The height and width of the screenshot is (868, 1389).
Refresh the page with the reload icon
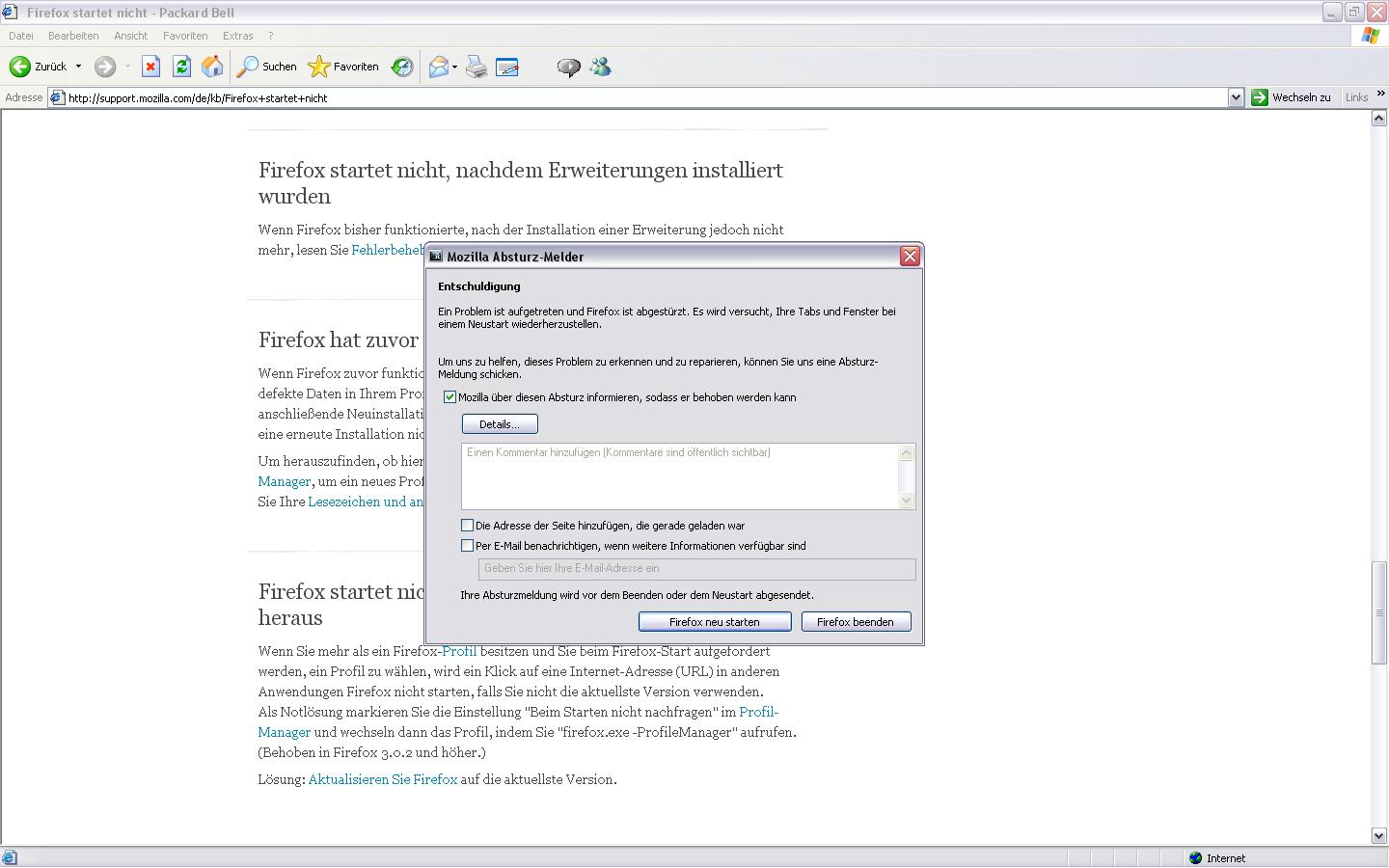point(181,67)
